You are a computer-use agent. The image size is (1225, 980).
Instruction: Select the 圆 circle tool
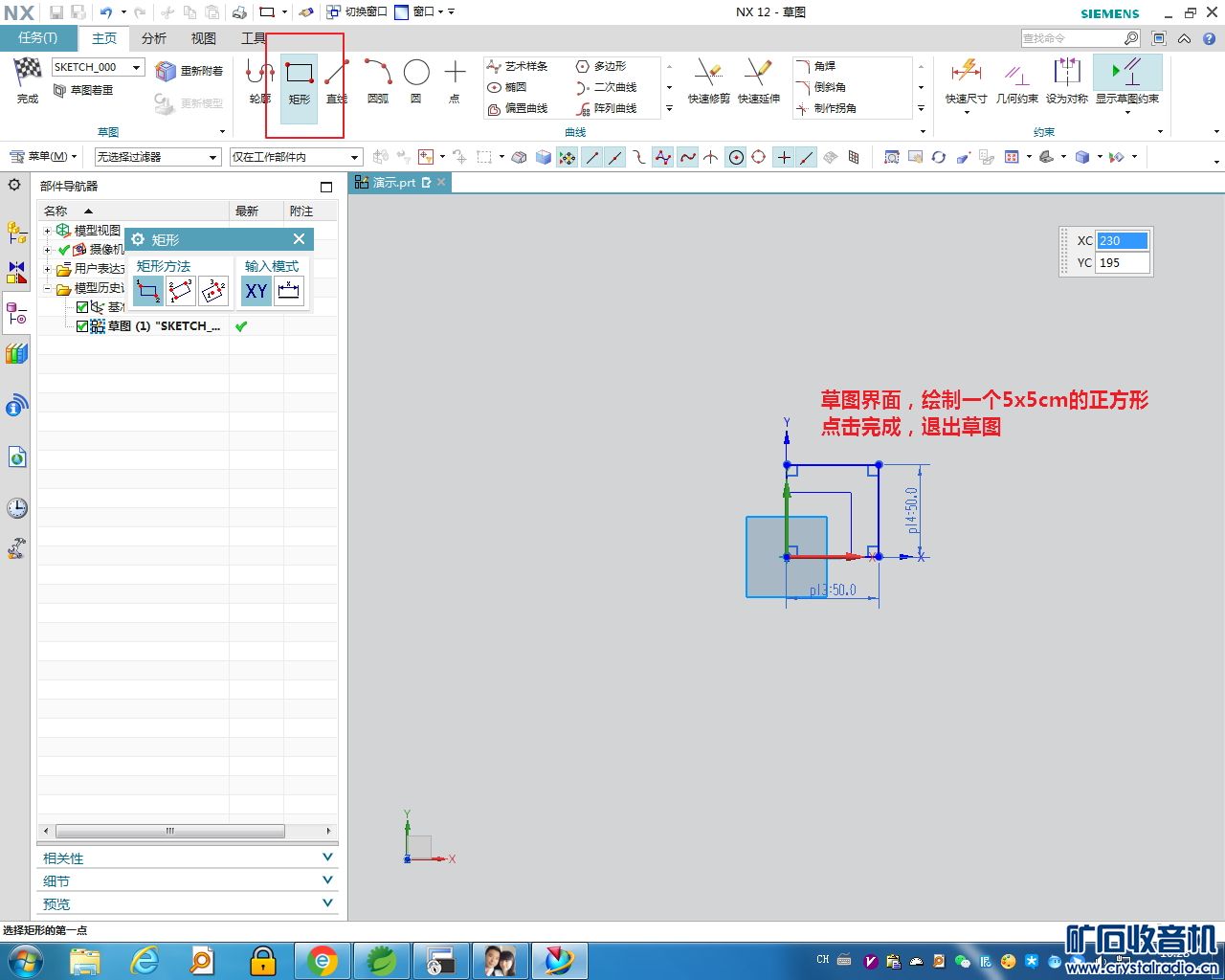coord(416,80)
